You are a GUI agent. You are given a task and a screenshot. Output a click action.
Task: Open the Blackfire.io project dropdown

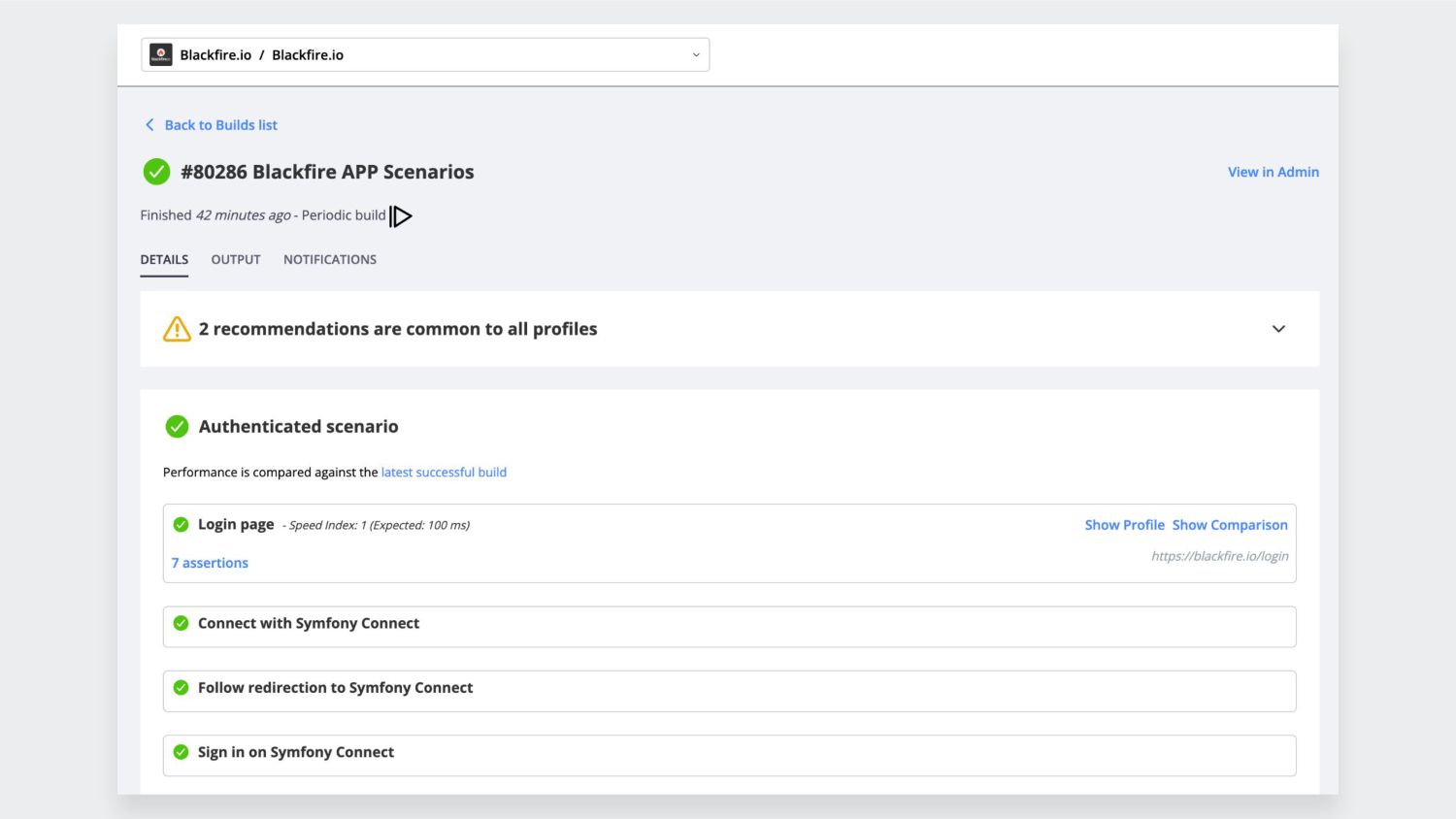425,54
